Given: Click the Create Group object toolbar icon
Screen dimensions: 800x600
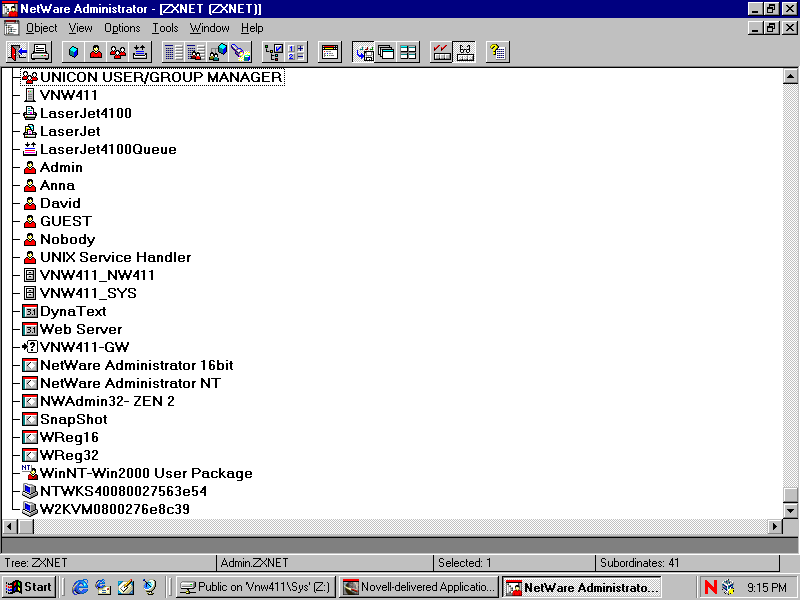Looking at the screenshot, I should coord(118,52).
